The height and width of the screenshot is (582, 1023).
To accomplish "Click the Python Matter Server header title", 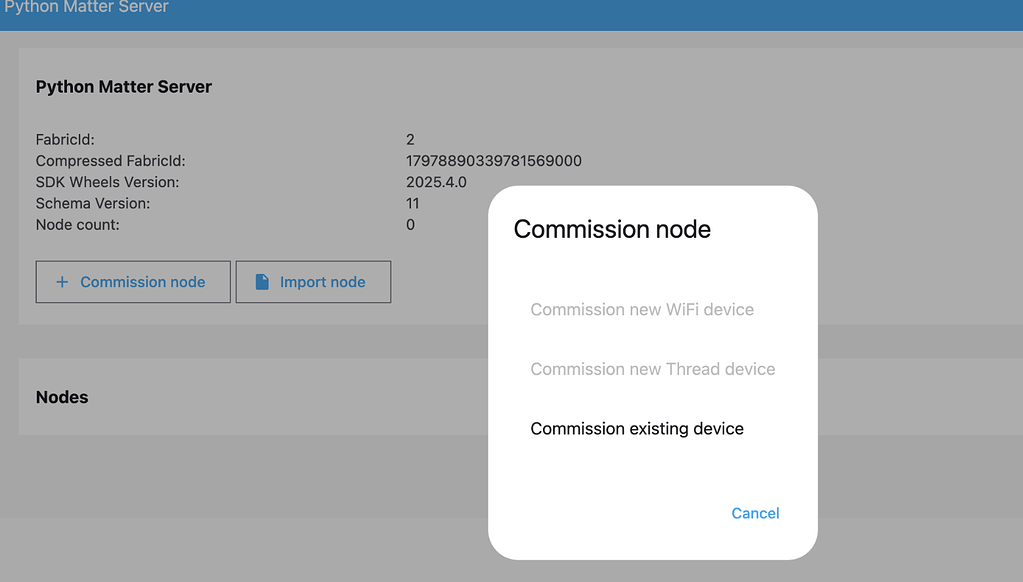I will click(87, 7).
